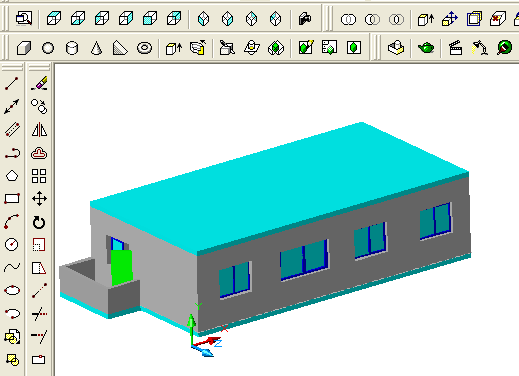Open the Setup Profile tool
Image resolution: width=519 pixels, height=376 pixels.
354,48
